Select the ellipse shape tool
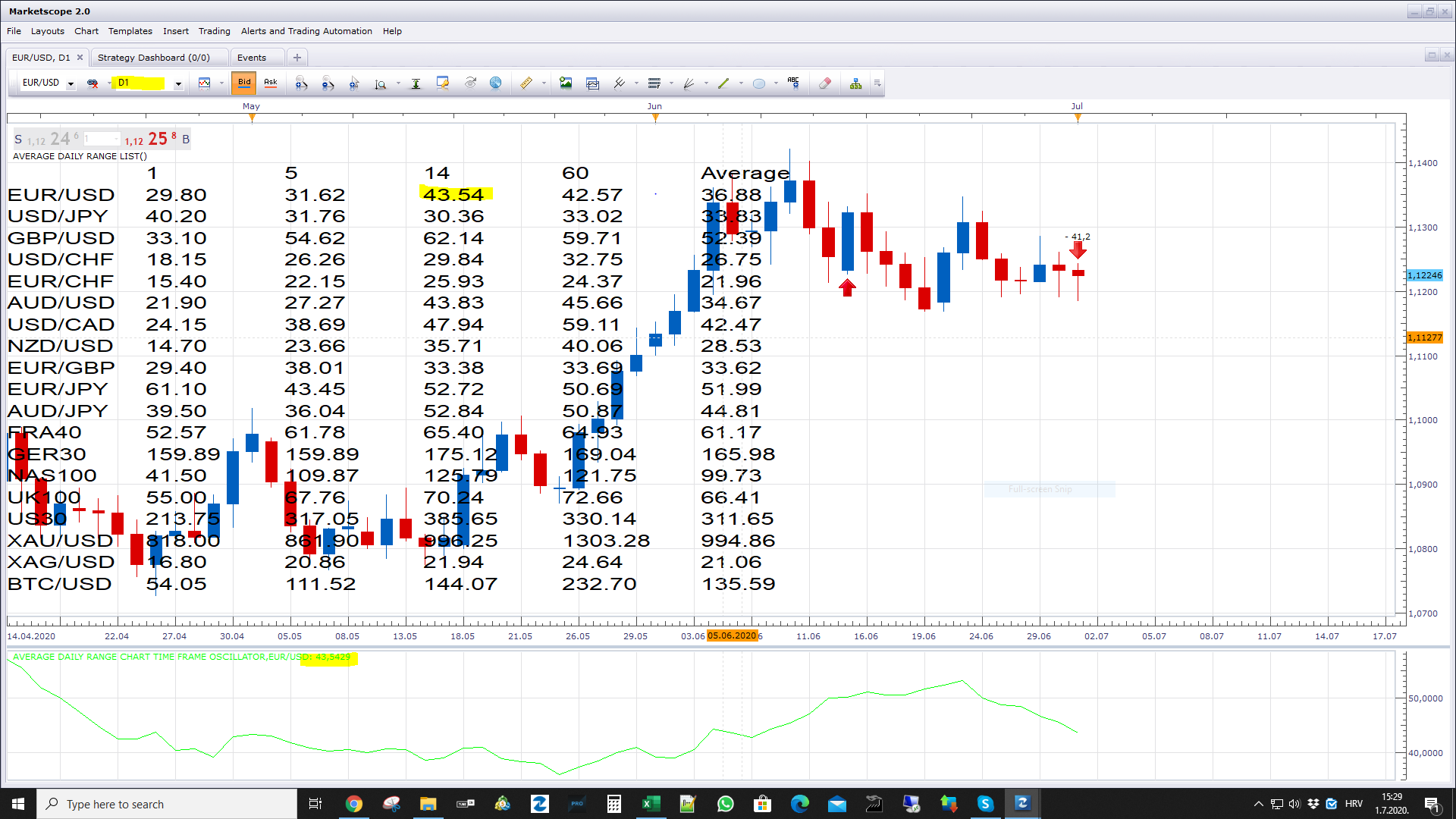Viewport: 1456px width, 819px height. (759, 83)
